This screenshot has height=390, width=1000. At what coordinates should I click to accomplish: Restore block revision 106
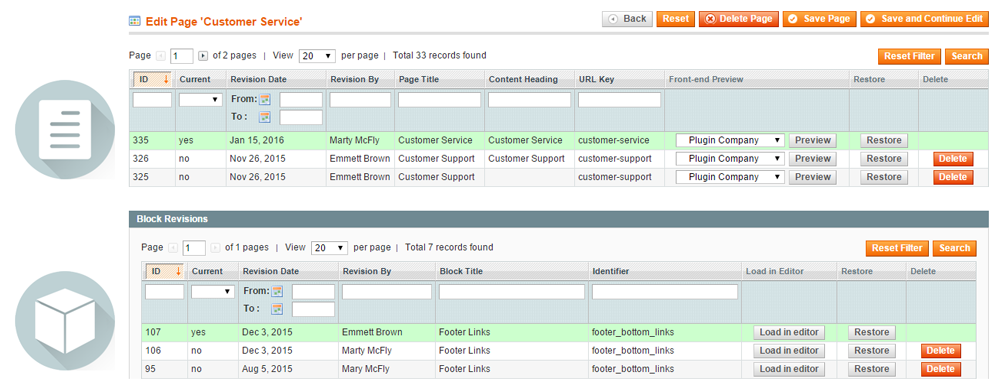click(x=872, y=350)
